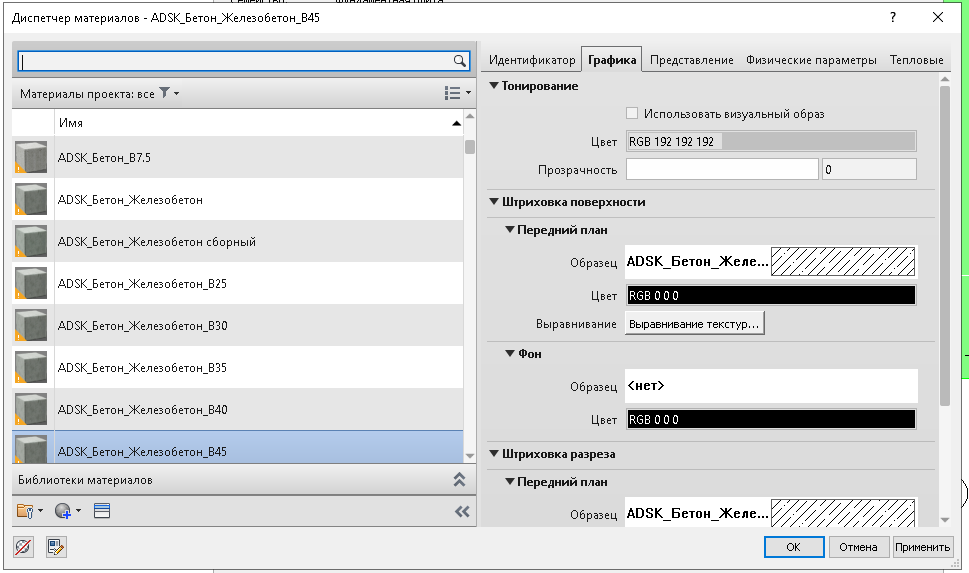This screenshot has height=573, width=969.
Task: Click the transparency slider bar
Action: [721, 170]
